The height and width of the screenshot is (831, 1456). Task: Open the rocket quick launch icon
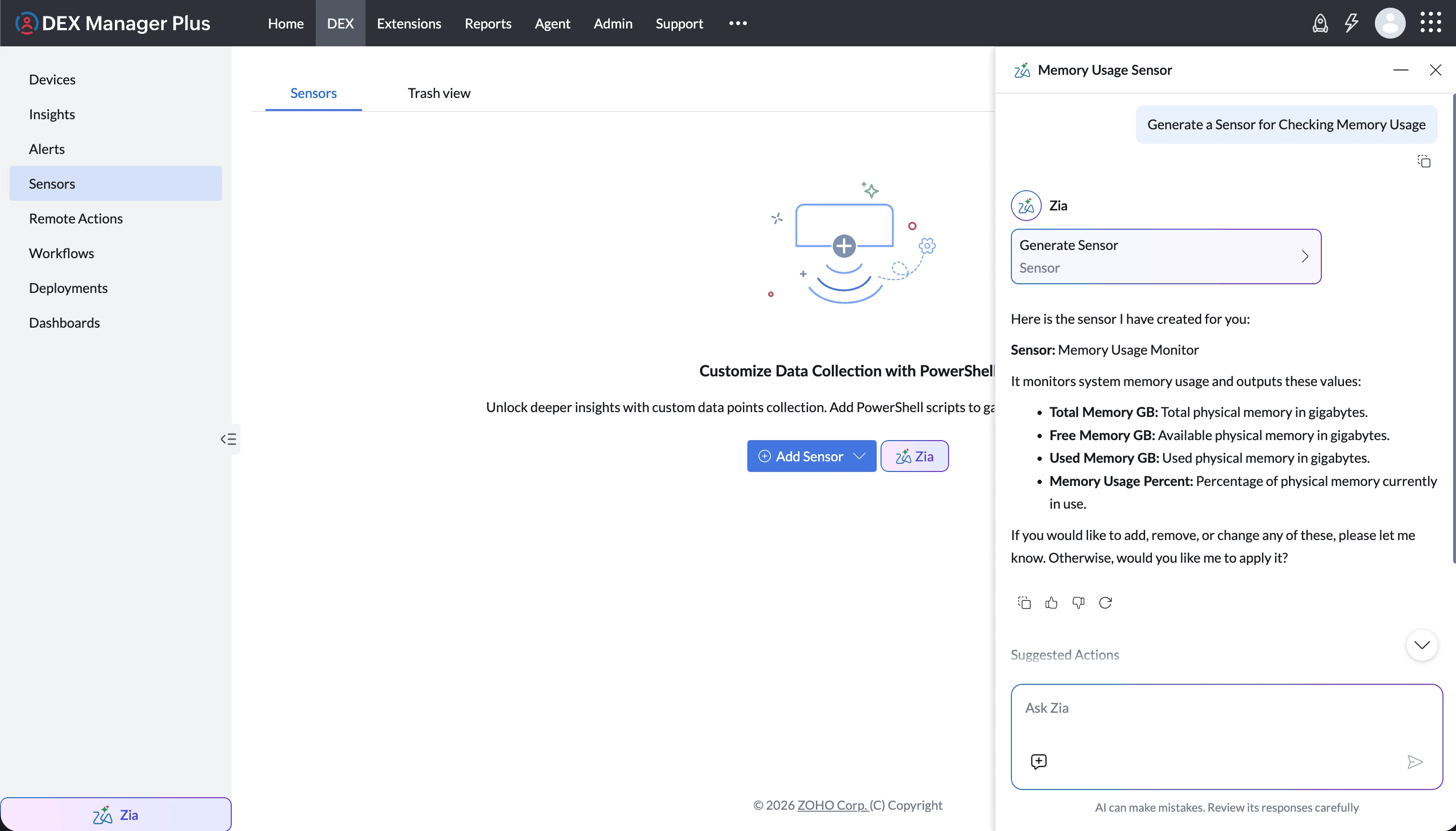[x=1320, y=23]
